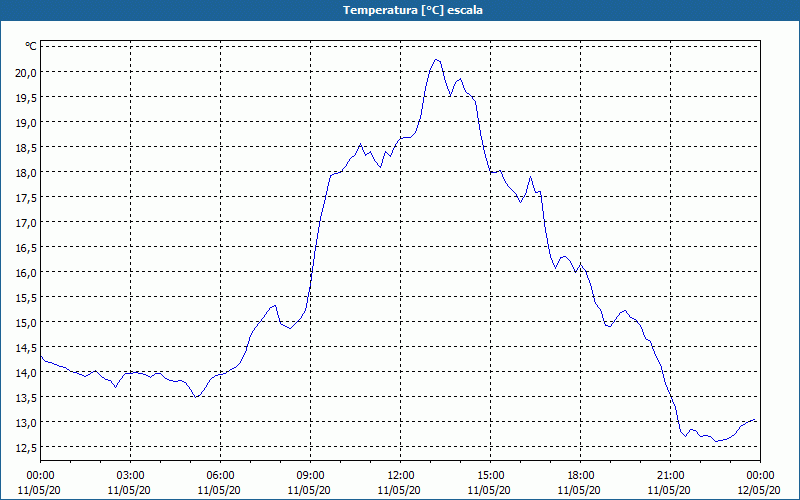Click the 03:00 time axis label
This screenshot has width=800, height=500.
pyautogui.click(x=130, y=475)
